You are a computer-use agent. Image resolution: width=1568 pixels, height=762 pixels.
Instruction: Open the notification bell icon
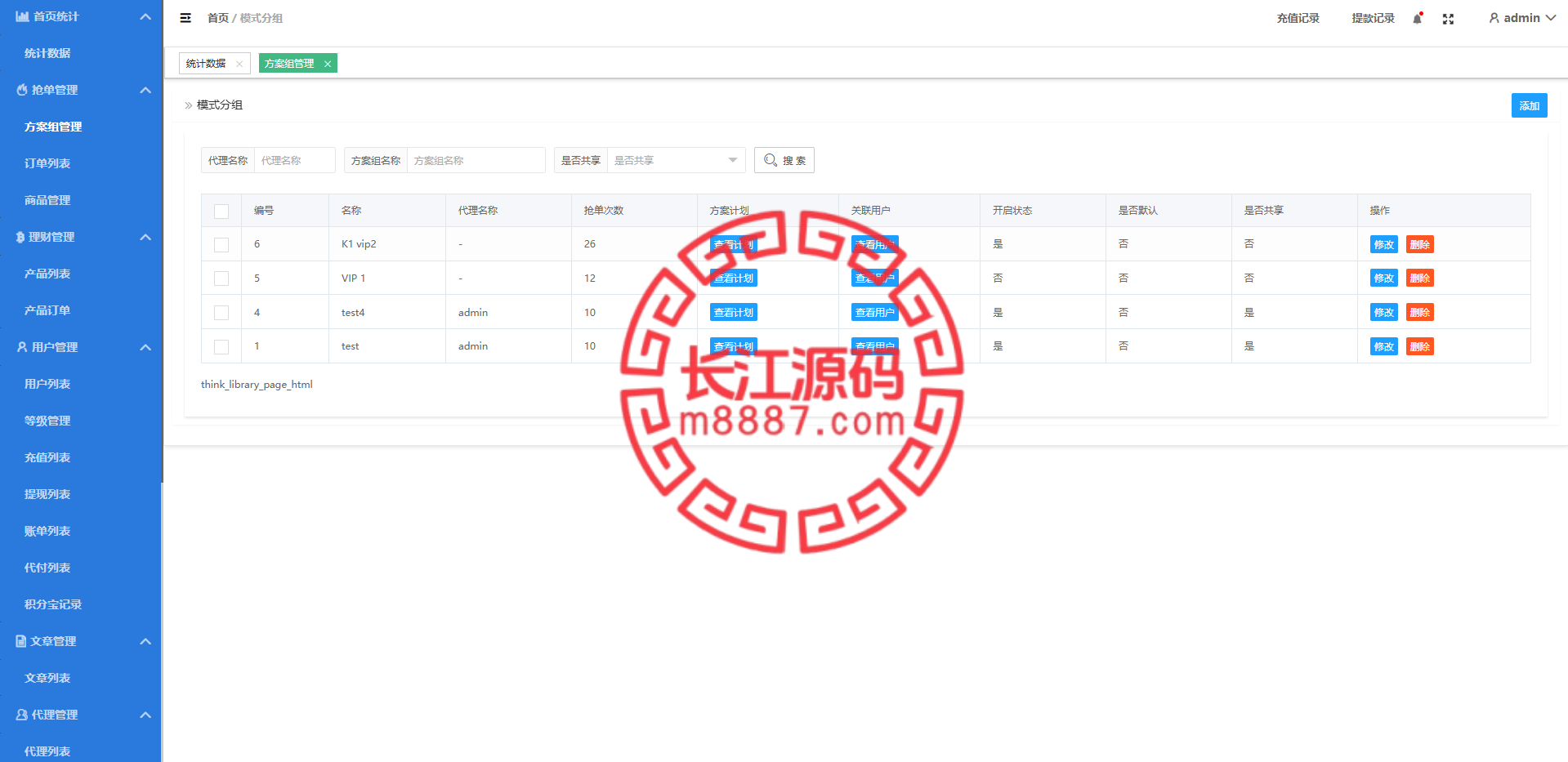click(1418, 18)
